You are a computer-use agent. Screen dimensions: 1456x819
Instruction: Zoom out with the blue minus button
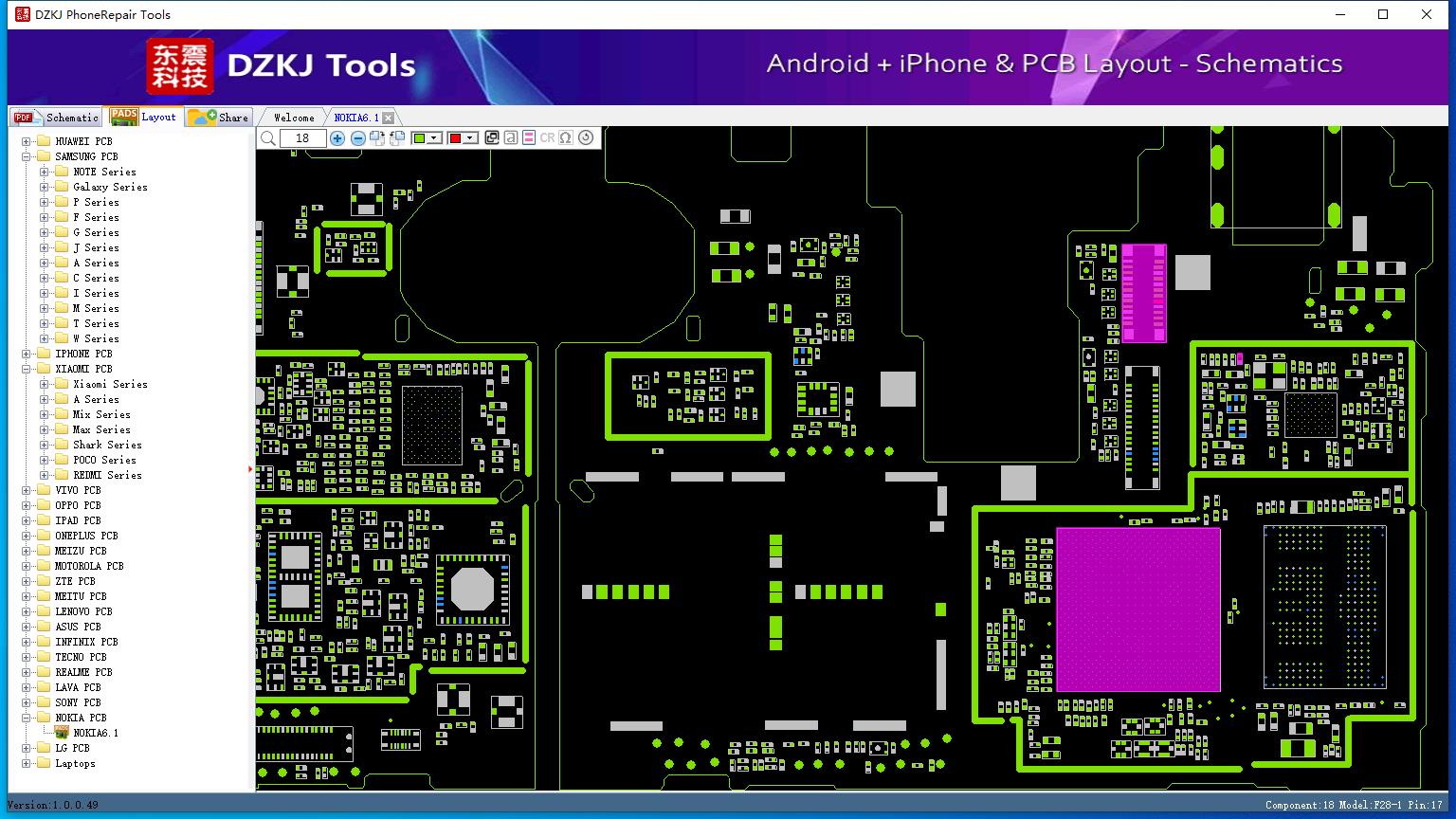(x=358, y=138)
